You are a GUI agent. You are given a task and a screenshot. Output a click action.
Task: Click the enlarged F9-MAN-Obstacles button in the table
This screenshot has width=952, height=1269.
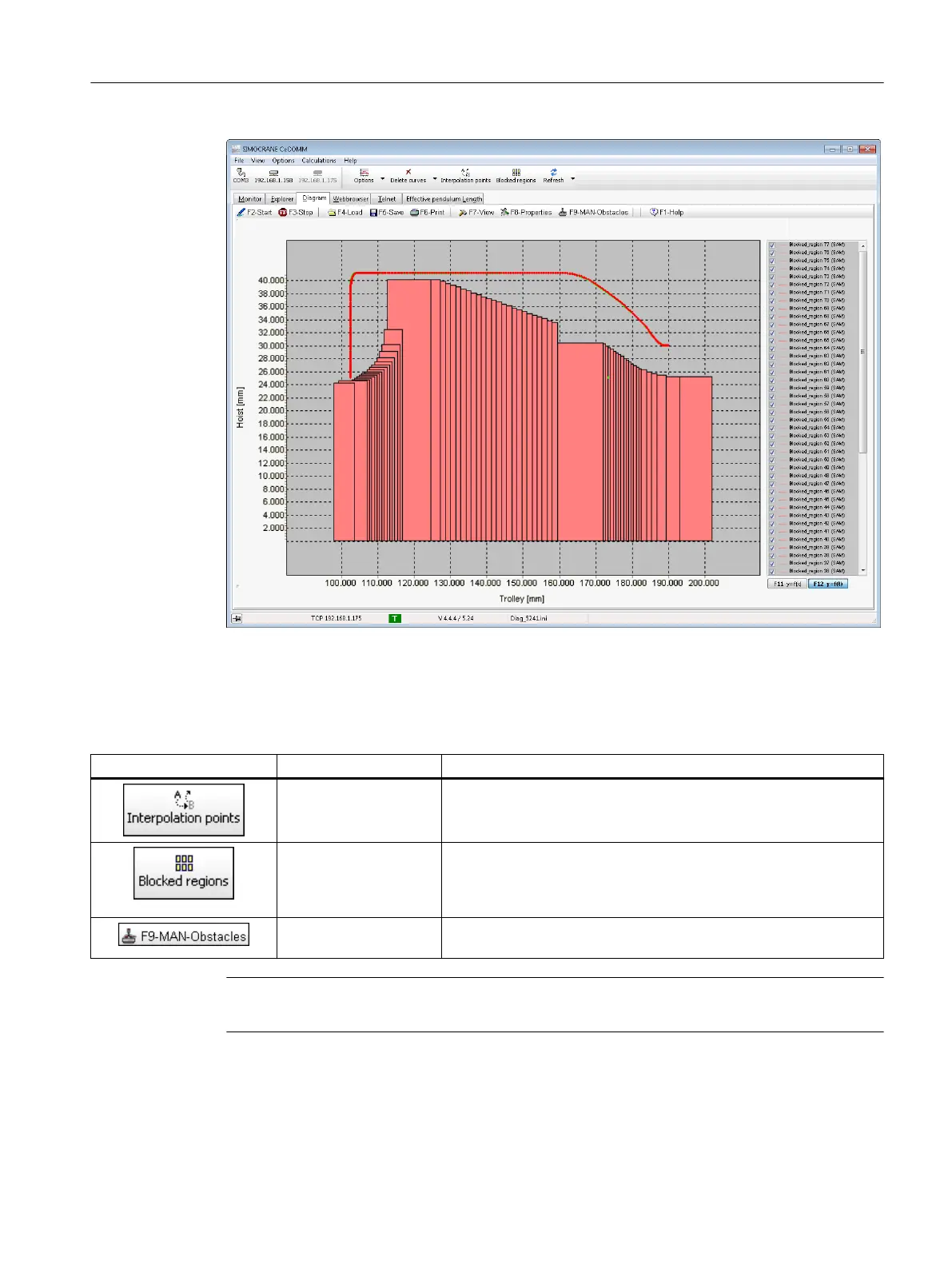tap(184, 936)
